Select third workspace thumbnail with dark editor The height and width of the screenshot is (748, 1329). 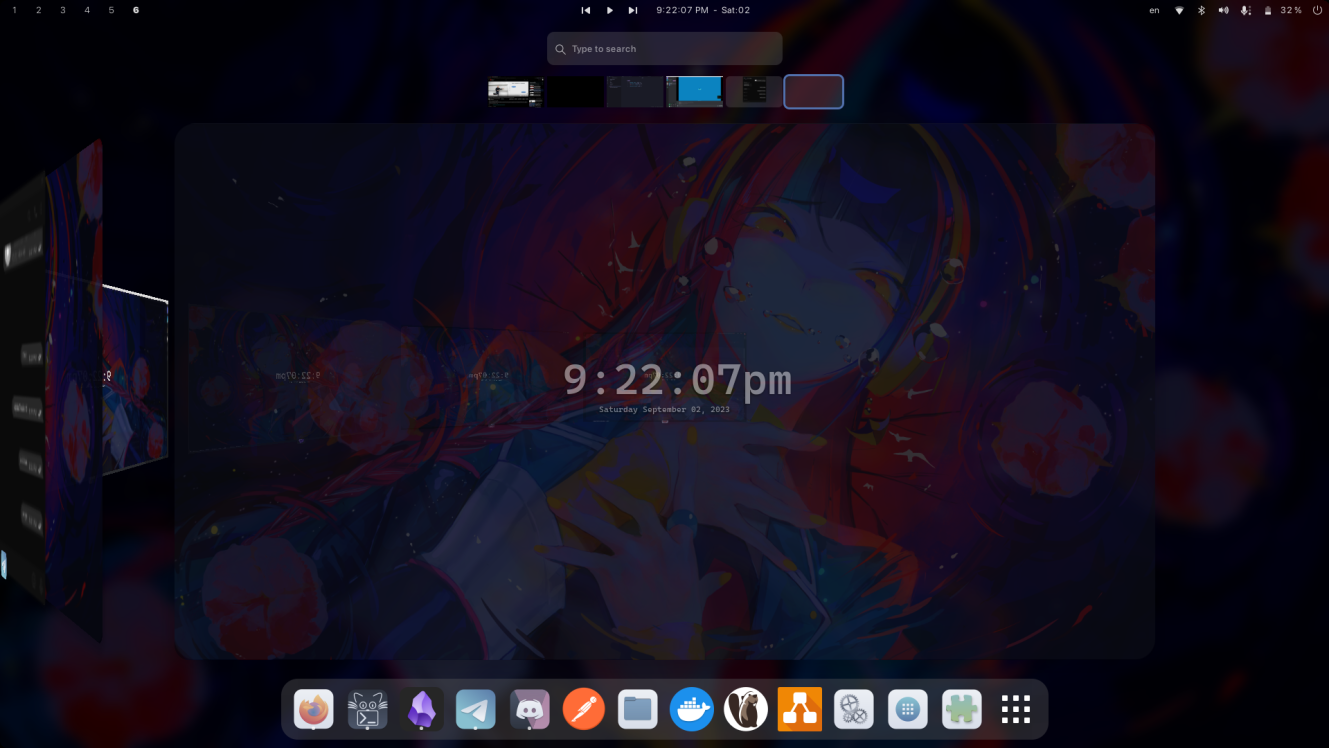point(635,92)
